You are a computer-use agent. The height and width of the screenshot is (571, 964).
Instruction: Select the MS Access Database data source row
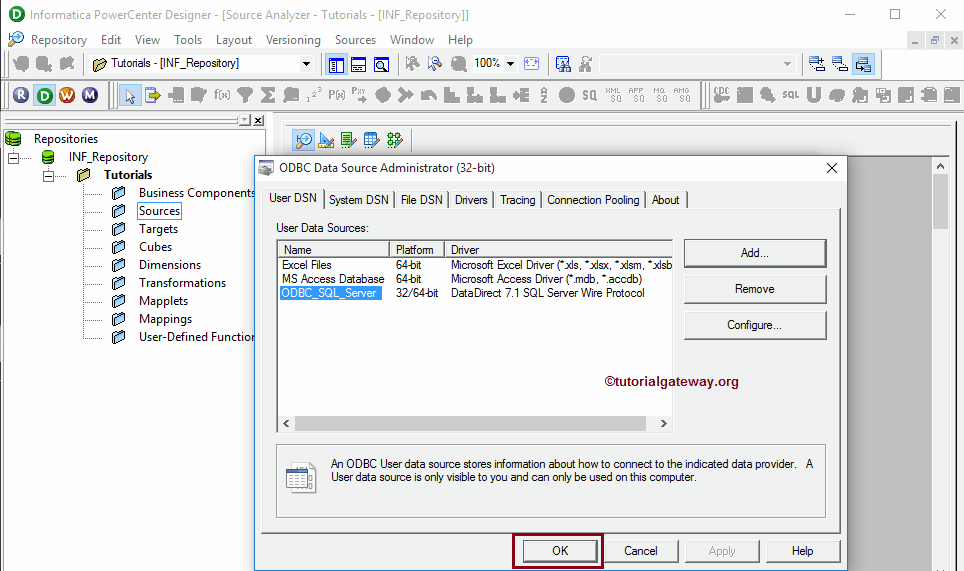(475, 279)
